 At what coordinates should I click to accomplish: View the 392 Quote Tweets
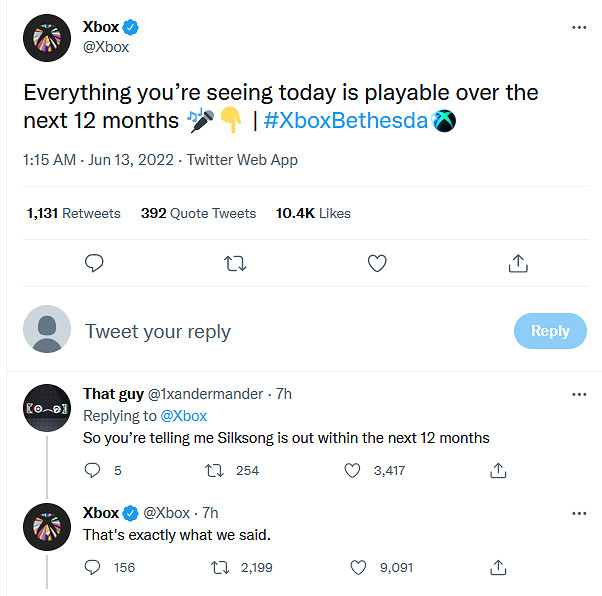[198, 213]
